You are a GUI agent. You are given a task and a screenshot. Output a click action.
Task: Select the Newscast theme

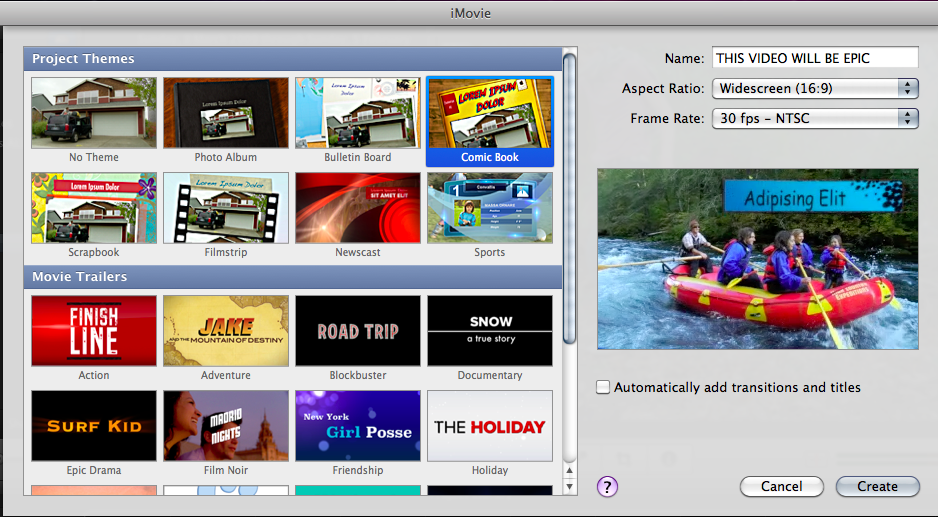coord(358,208)
